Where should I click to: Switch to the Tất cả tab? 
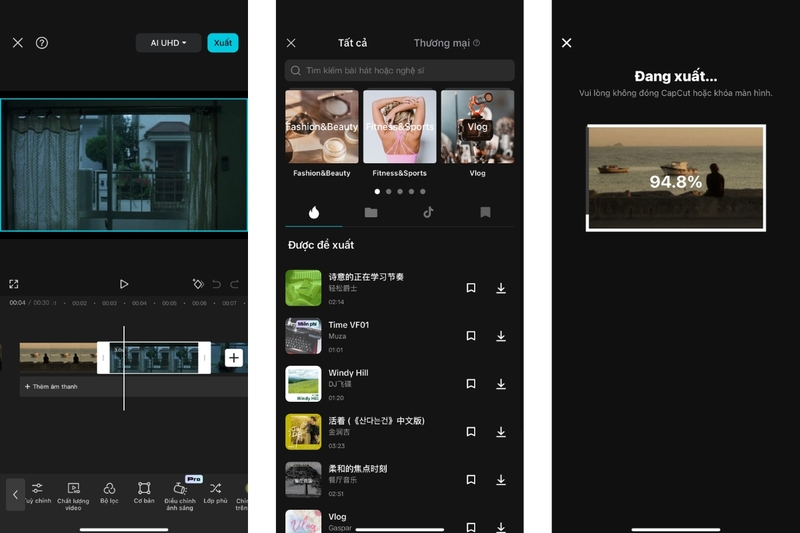point(352,43)
